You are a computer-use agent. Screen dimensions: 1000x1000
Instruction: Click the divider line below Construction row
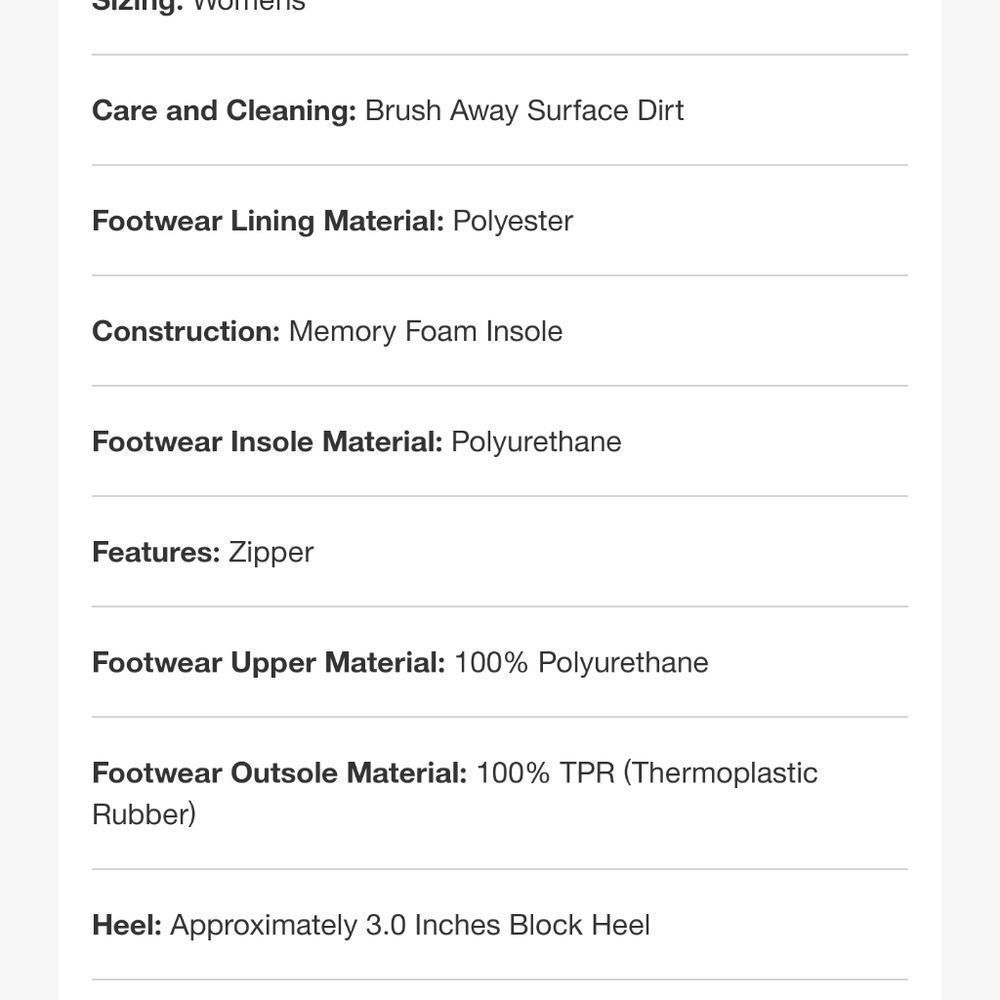click(x=500, y=386)
